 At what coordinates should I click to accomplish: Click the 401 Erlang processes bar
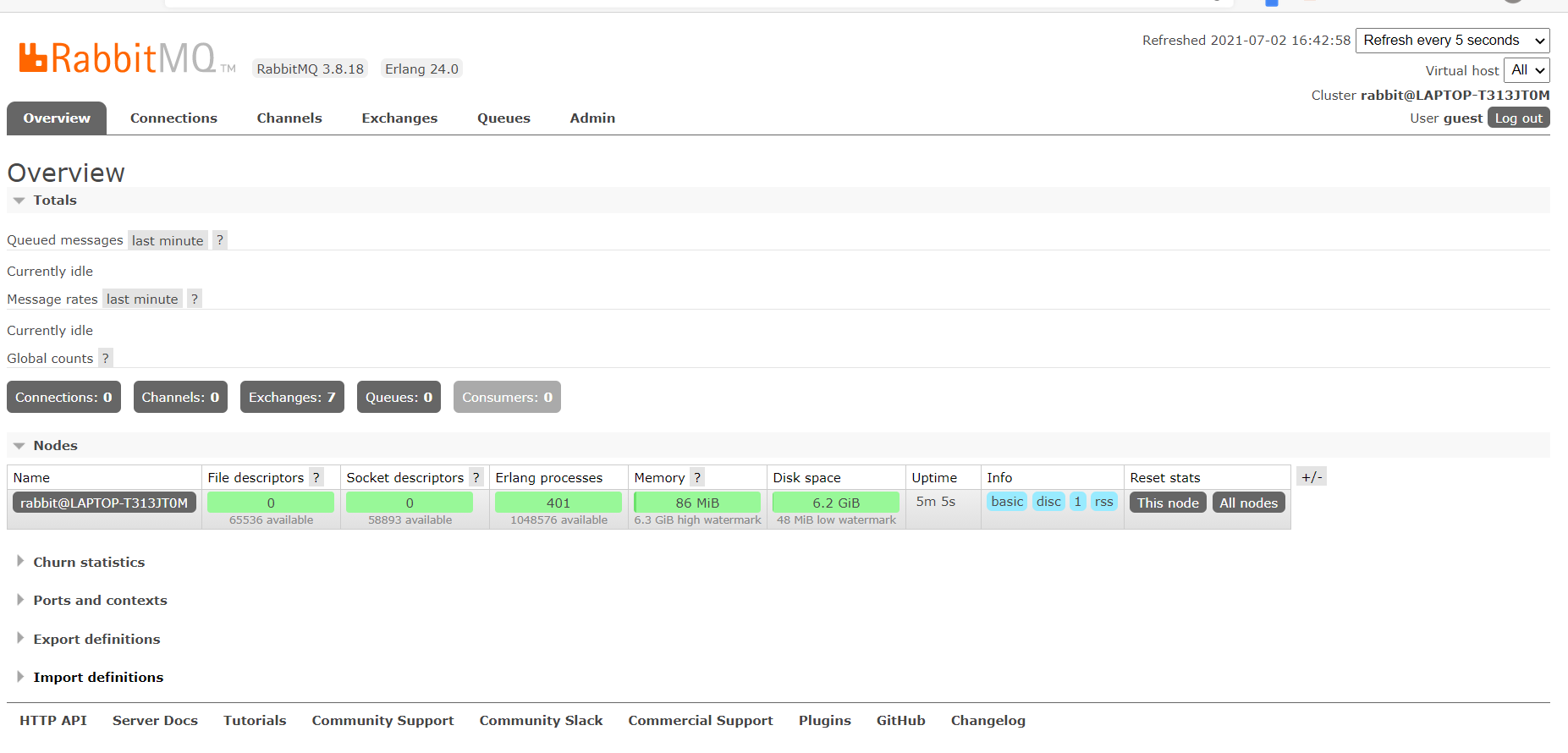tap(558, 503)
